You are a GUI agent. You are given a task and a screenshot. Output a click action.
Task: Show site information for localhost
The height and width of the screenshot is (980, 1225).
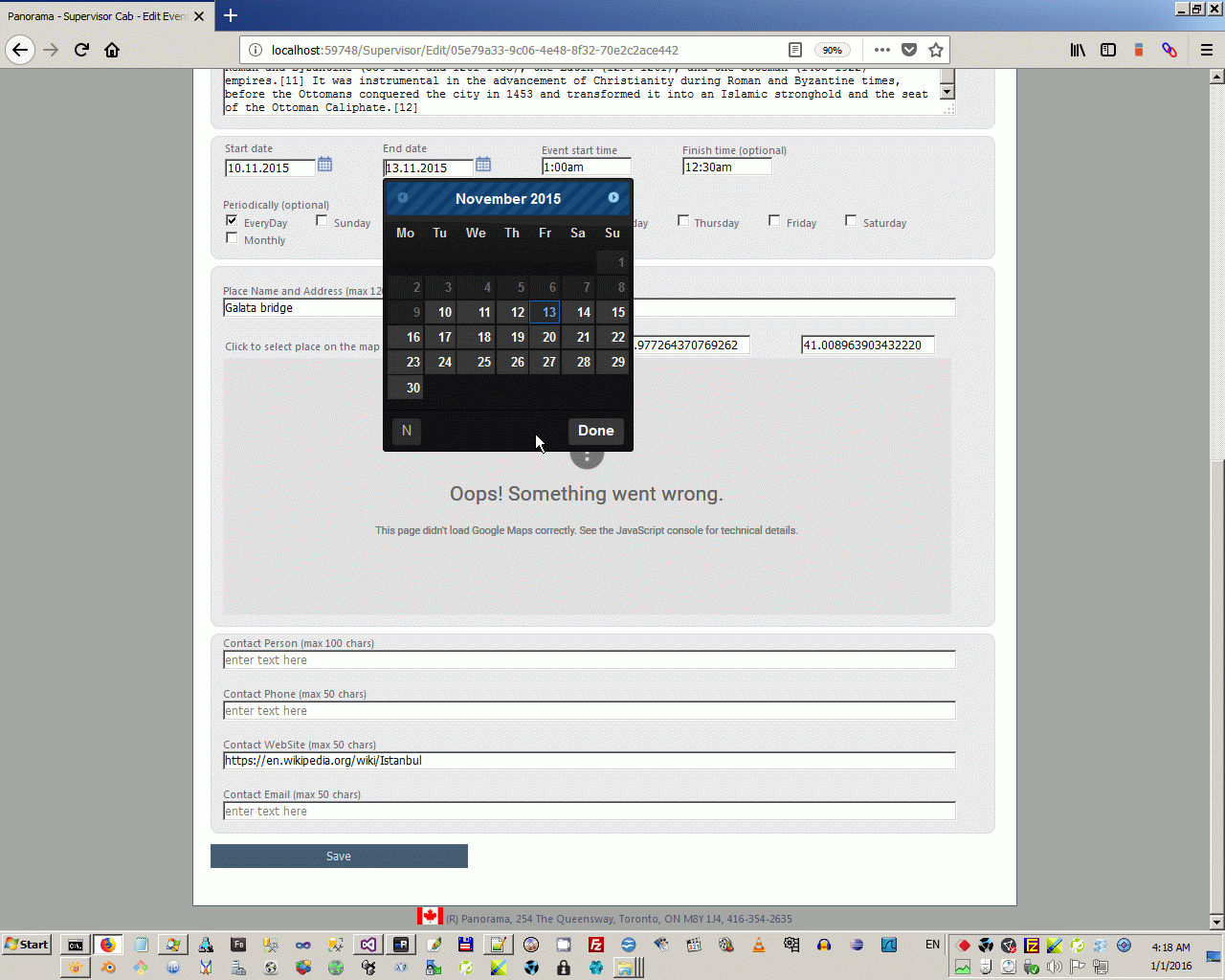click(256, 50)
